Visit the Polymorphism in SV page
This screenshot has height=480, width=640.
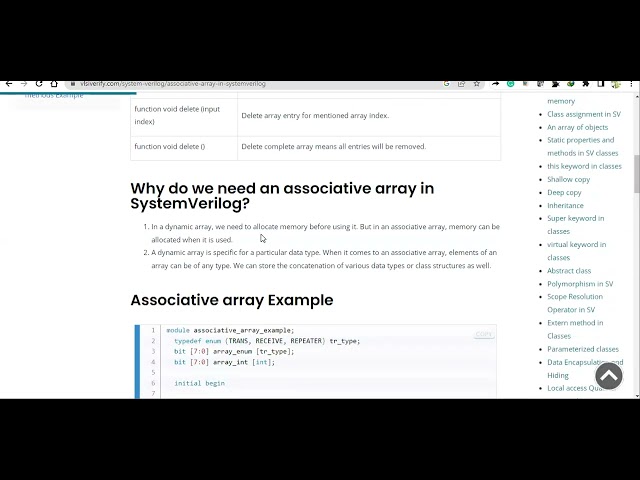click(580, 284)
